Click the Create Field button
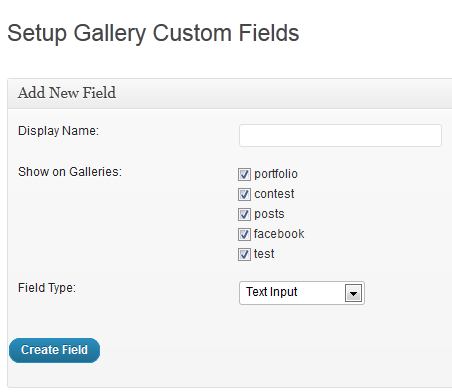 54,350
